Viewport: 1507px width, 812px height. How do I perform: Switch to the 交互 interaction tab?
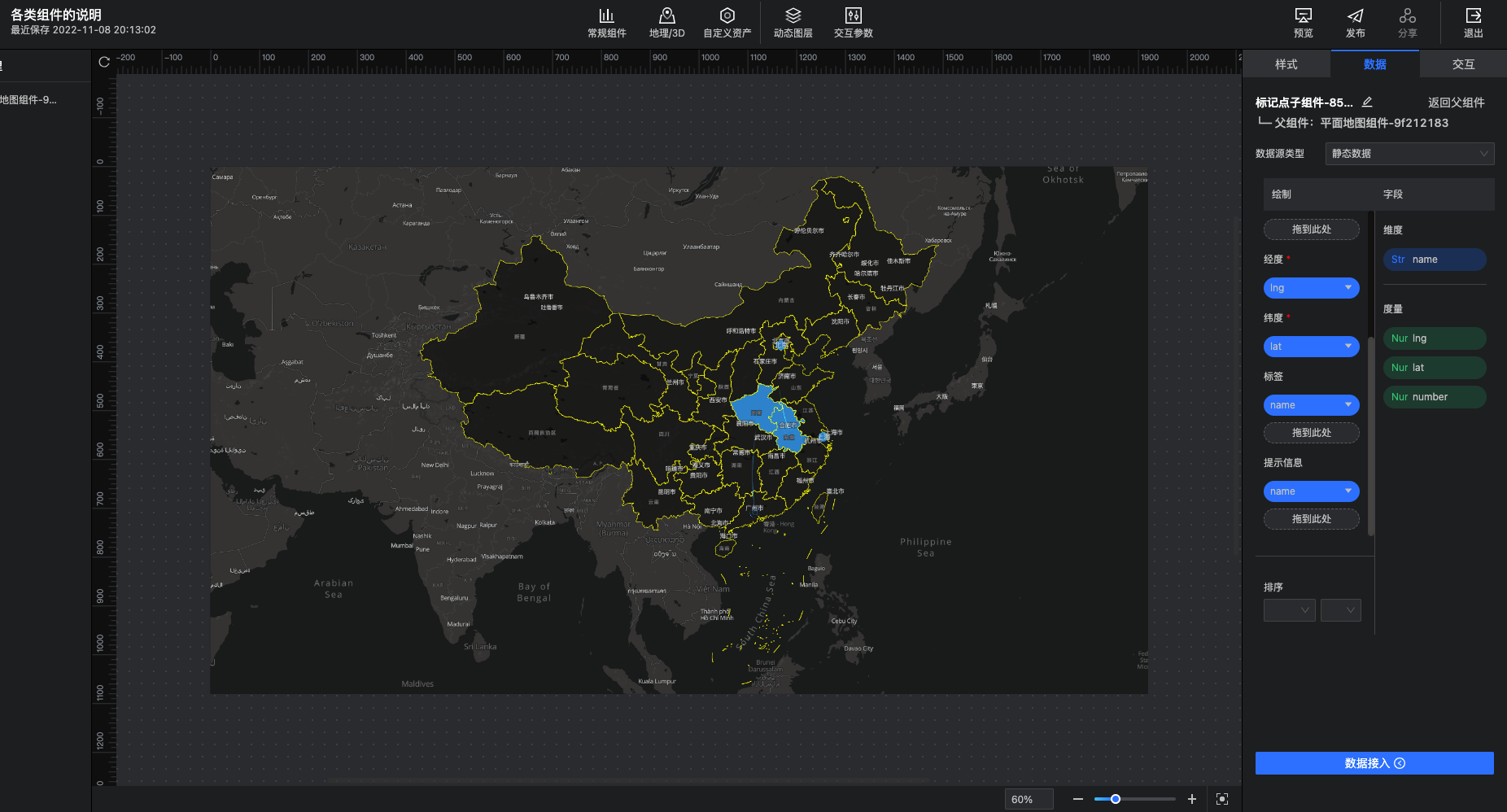[1462, 64]
